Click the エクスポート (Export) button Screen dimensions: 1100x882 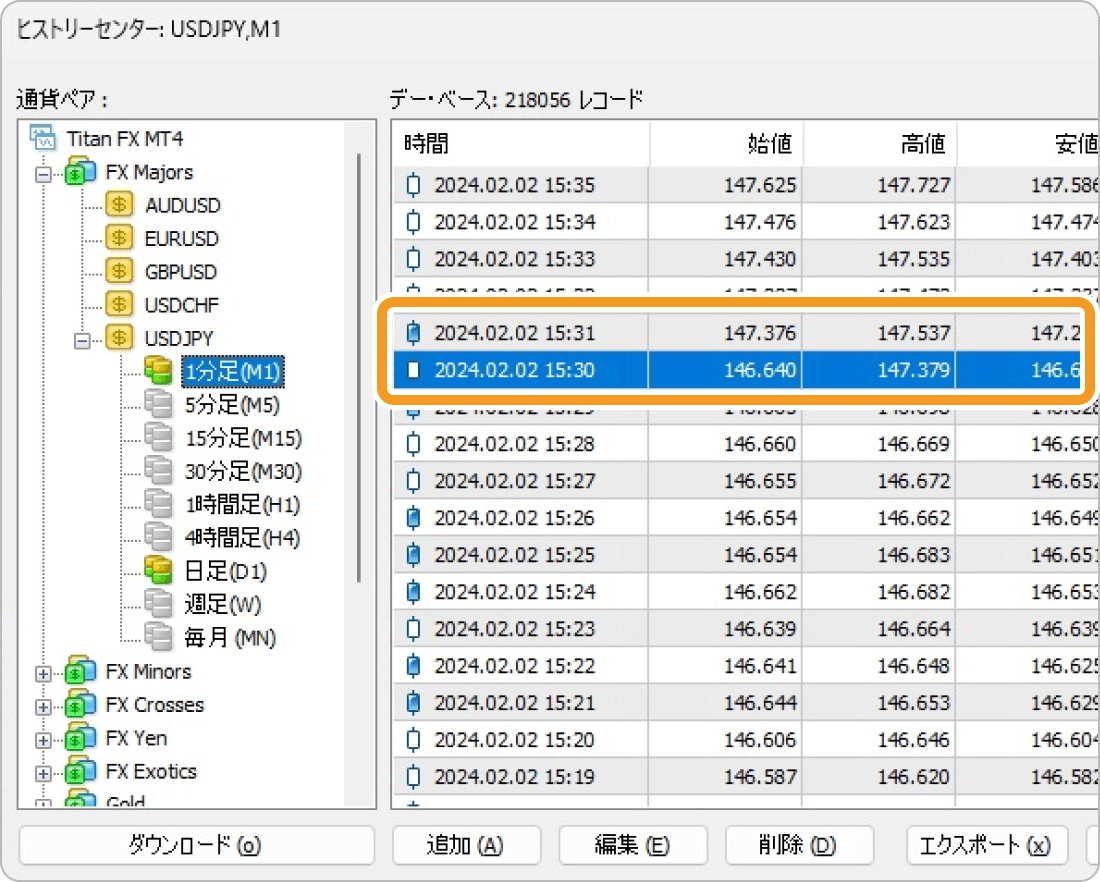tap(986, 846)
